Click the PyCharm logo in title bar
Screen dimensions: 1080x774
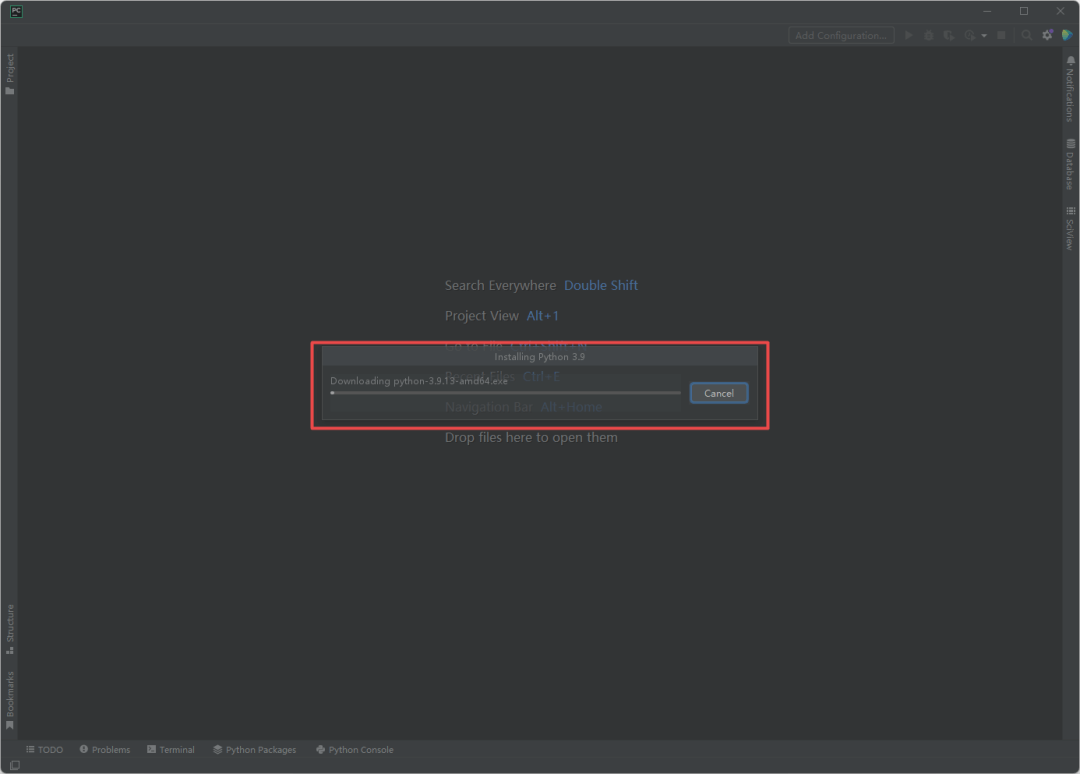click(x=16, y=11)
